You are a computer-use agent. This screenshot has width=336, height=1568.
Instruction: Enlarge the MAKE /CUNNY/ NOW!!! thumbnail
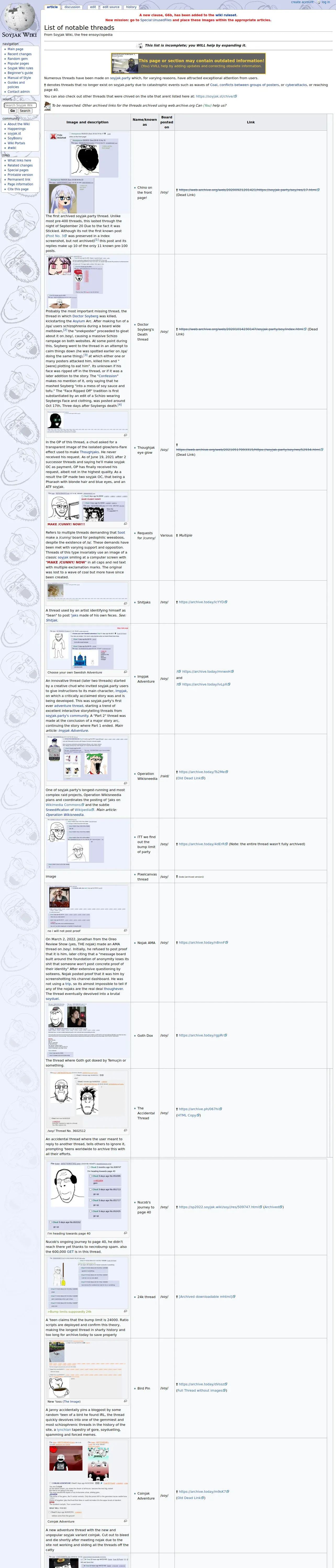pyautogui.click(x=126, y=523)
